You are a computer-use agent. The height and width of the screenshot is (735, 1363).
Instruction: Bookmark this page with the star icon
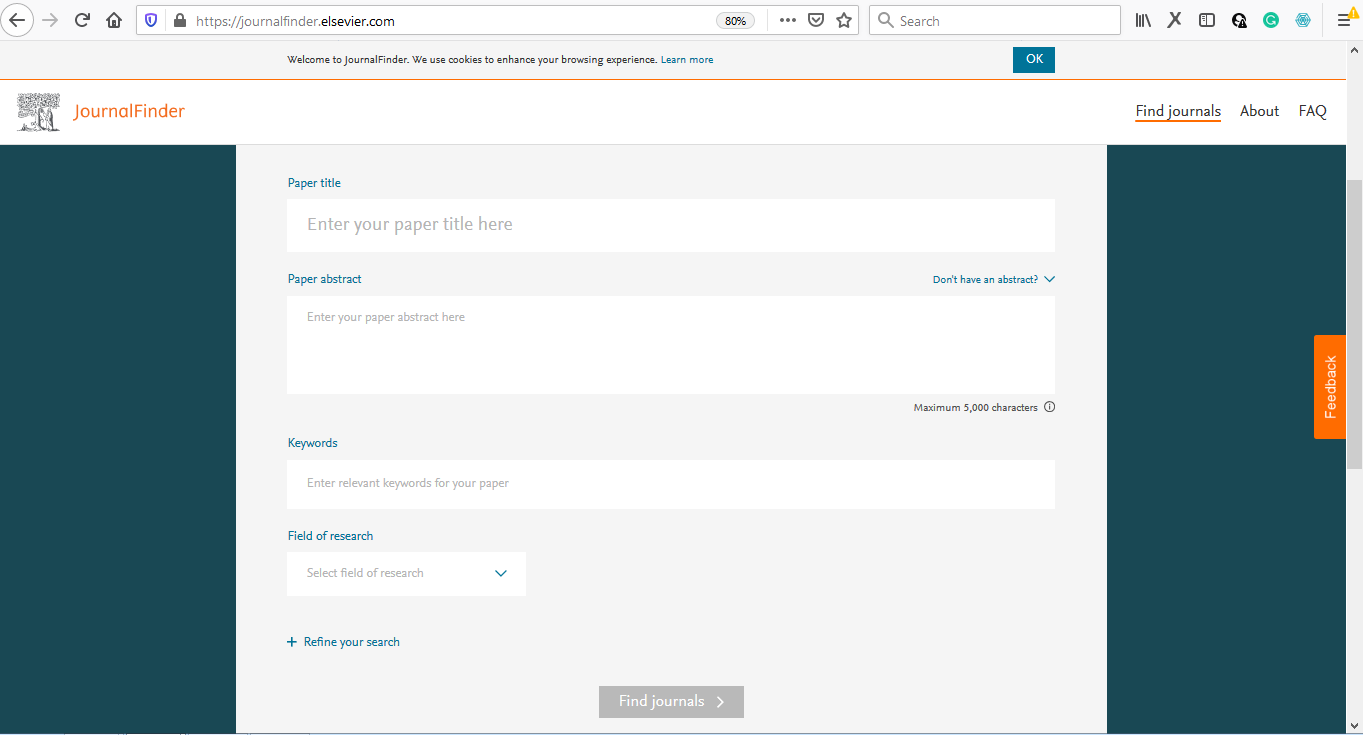(844, 20)
